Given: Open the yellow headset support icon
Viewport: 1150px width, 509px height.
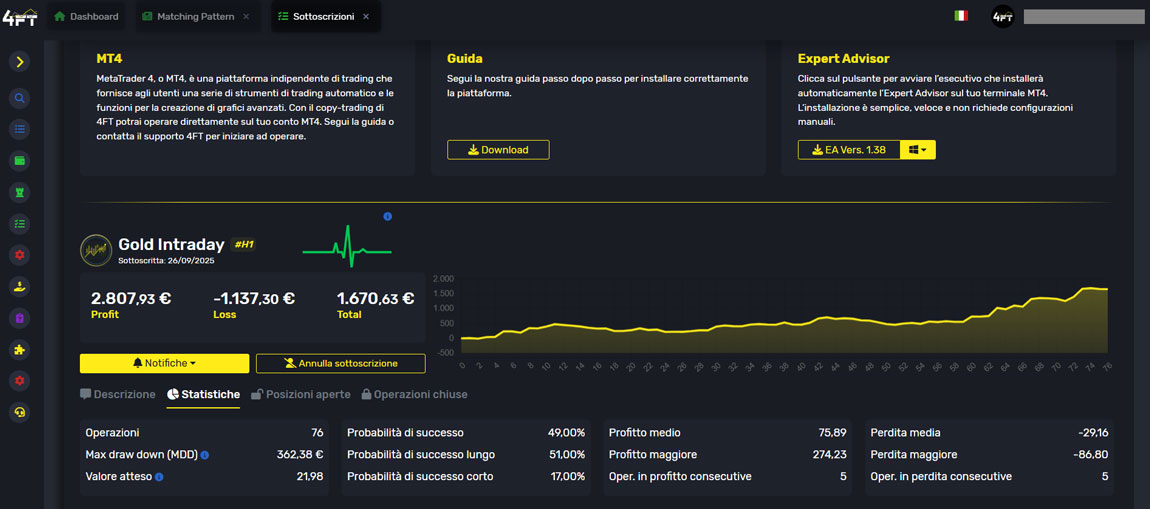Looking at the screenshot, I should [20, 413].
